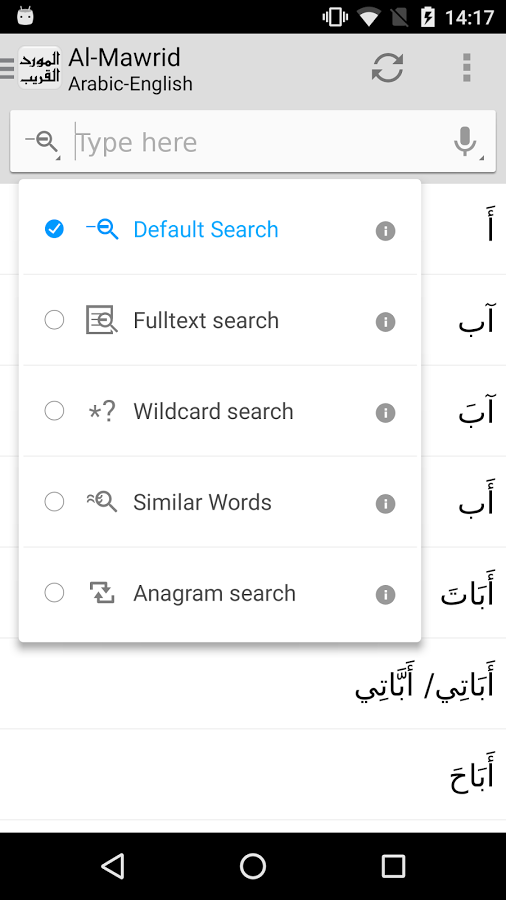
Task: Open the hamburger navigation drawer
Action: point(7,68)
